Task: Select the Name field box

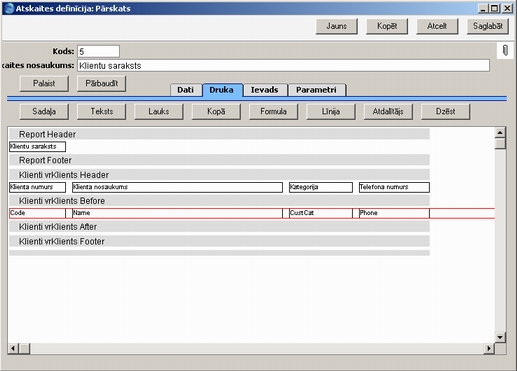Action: tap(177, 213)
